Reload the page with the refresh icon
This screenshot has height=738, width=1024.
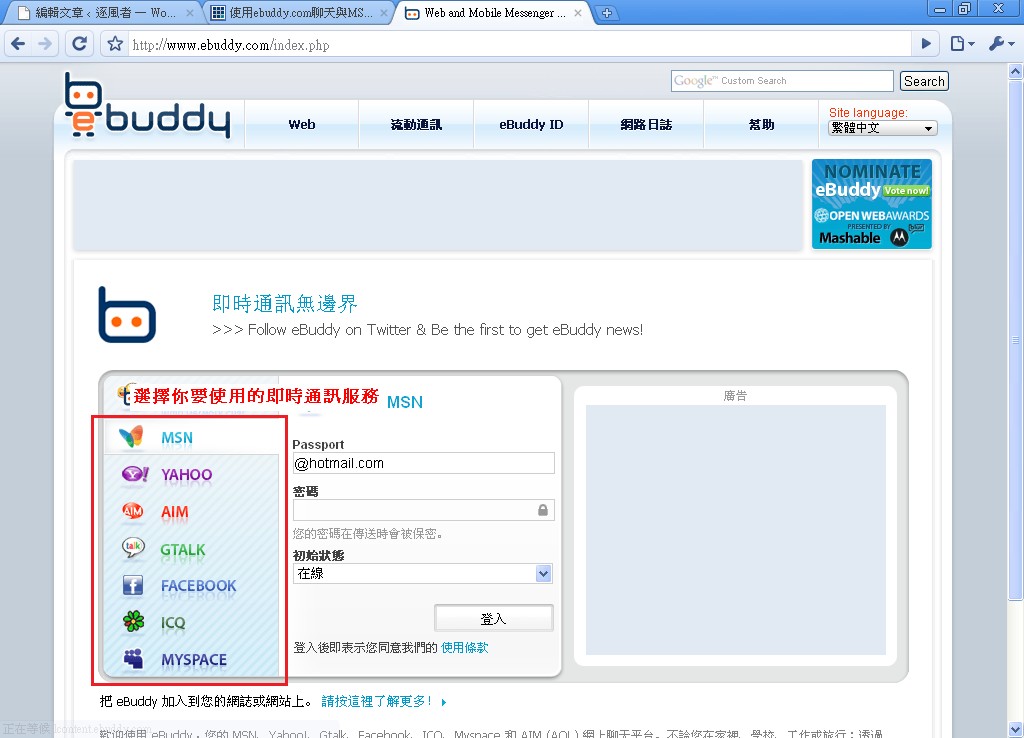[x=79, y=44]
